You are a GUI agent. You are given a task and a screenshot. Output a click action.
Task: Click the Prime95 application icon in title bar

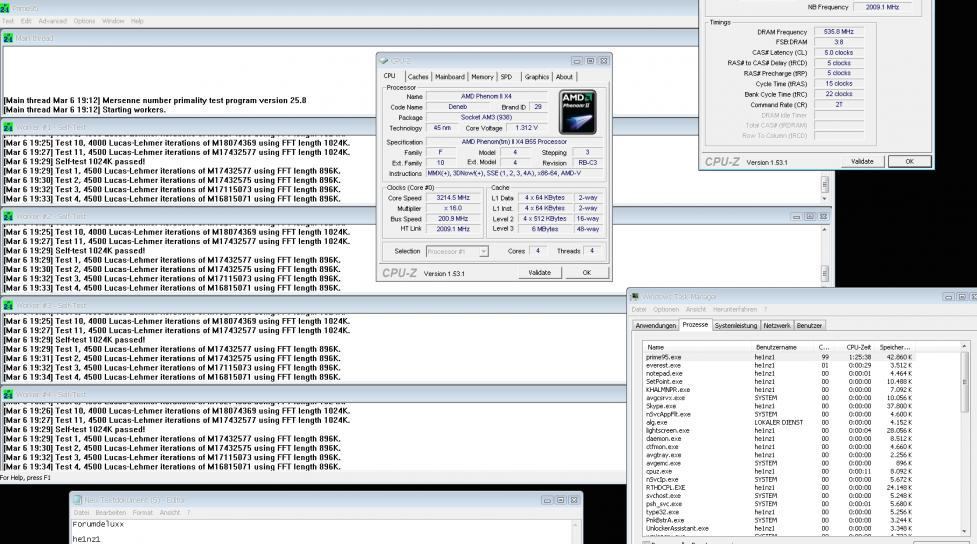point(5,8)
